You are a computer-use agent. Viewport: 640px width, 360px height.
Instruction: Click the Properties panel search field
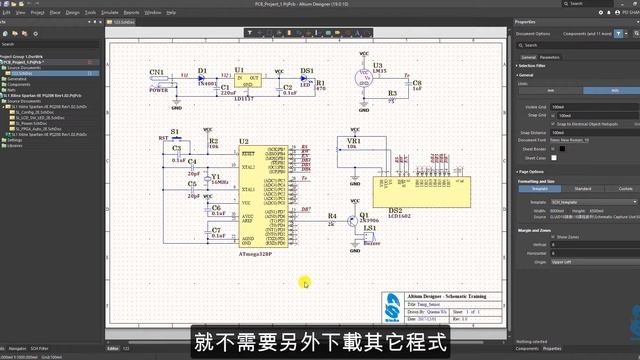(579, 45)
